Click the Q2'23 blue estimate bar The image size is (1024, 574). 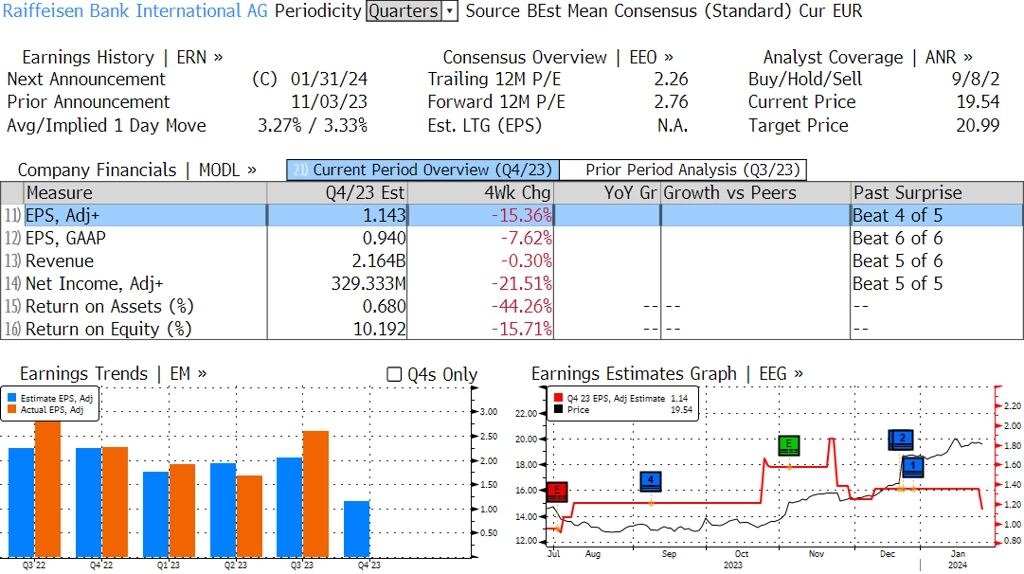tap(223, 511)
